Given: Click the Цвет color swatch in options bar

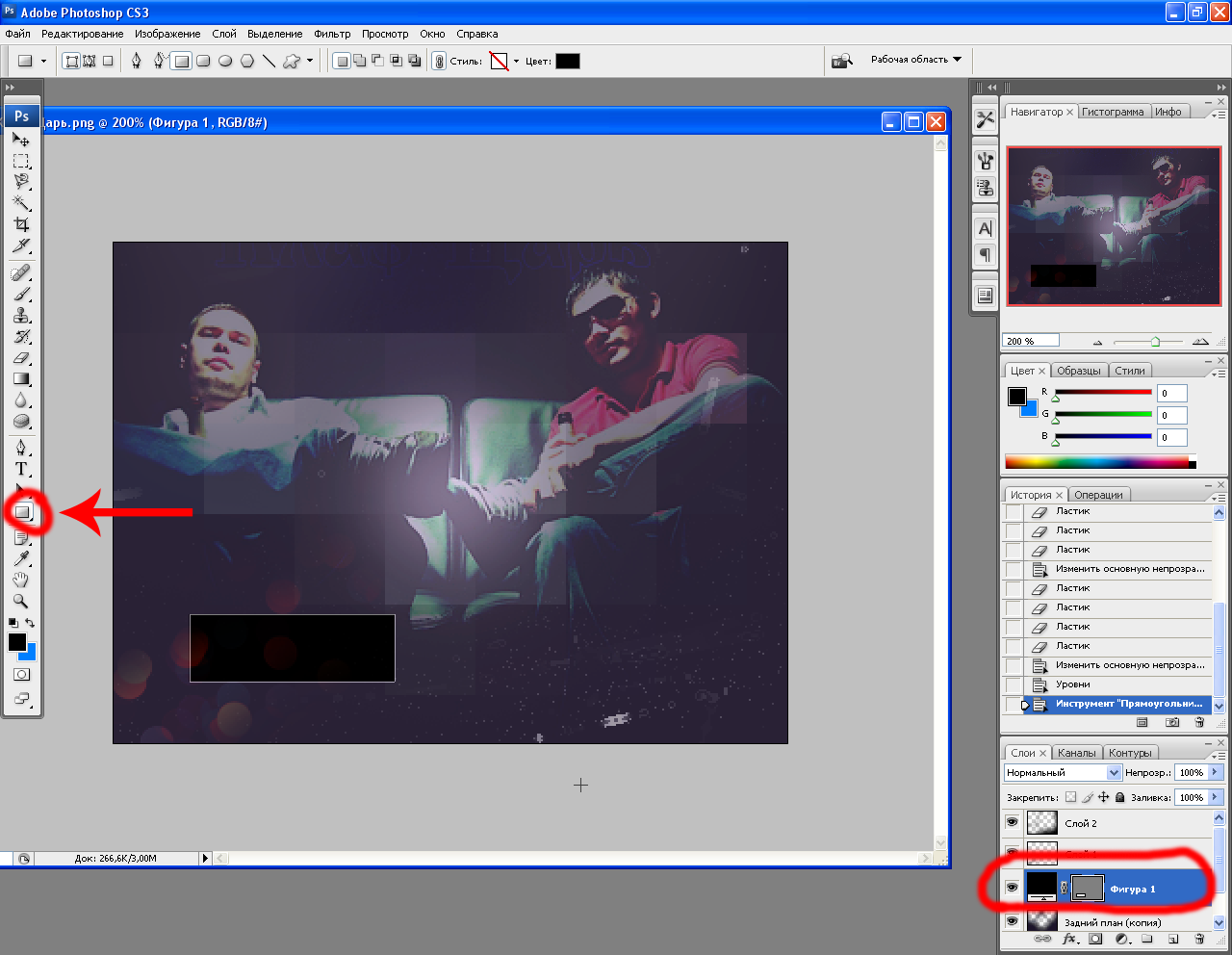Looking at the screenshot, I should pyautogui.click(x=568, y=62).
